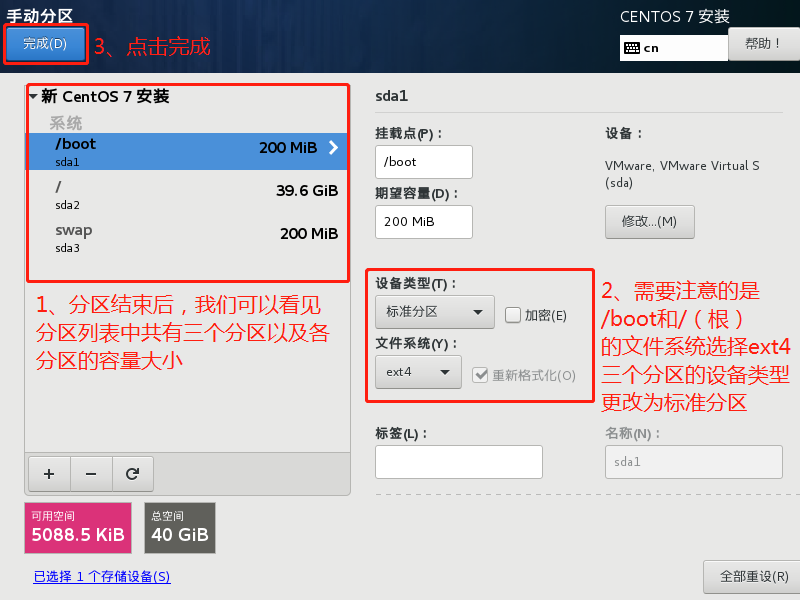Open the 标准分区 device type dropdown
800x600 pixels.
tap(434, 312)
